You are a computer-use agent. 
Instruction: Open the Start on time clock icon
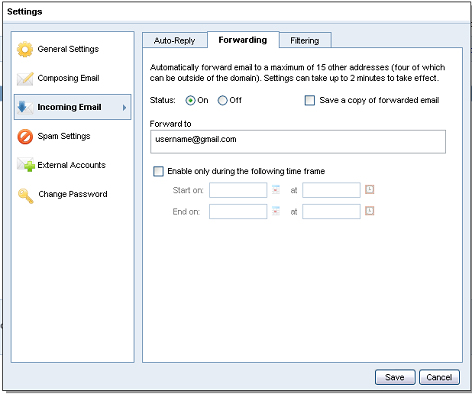pos(369,189)
